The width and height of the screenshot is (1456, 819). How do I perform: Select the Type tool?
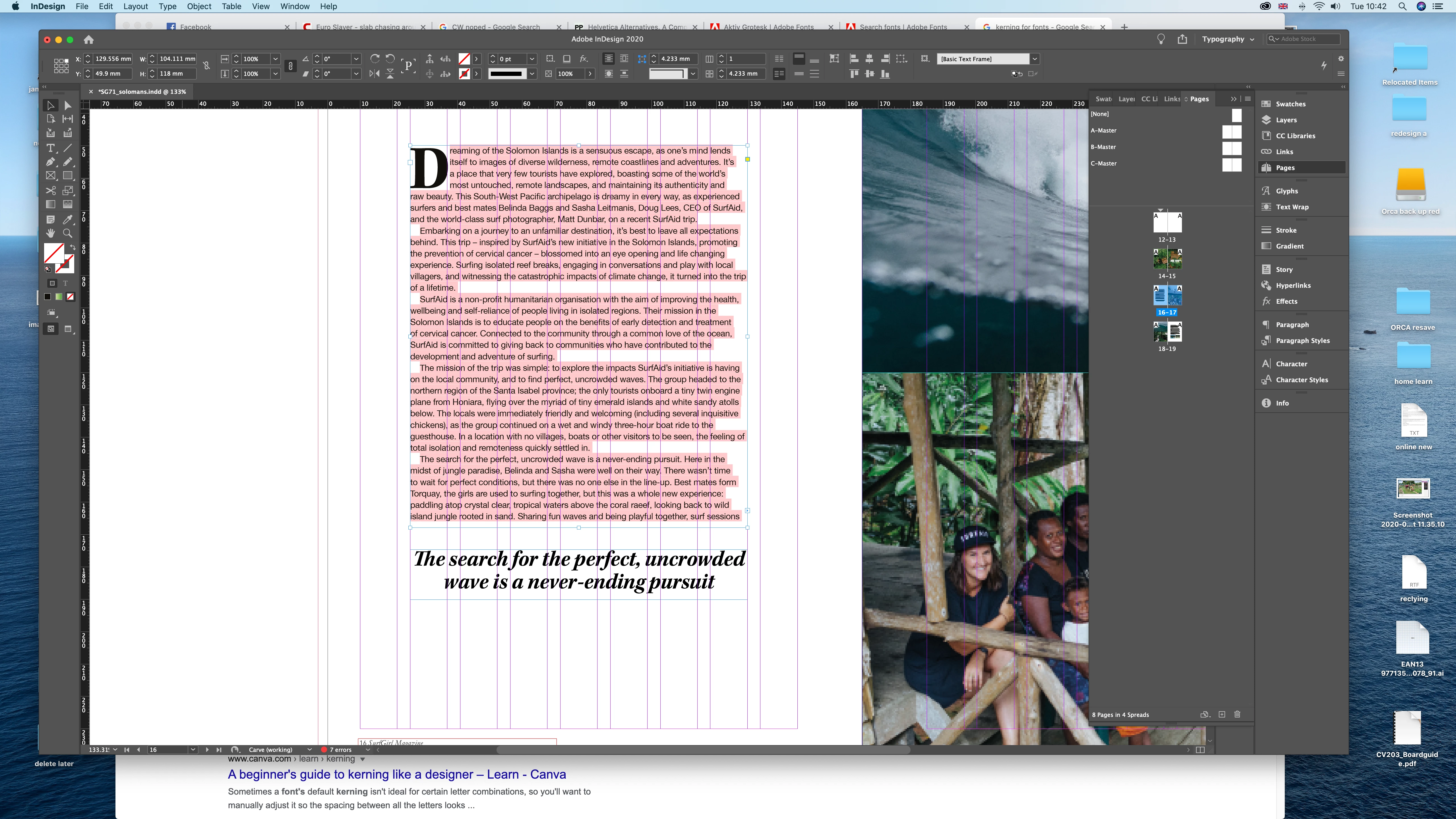[50, 148]
